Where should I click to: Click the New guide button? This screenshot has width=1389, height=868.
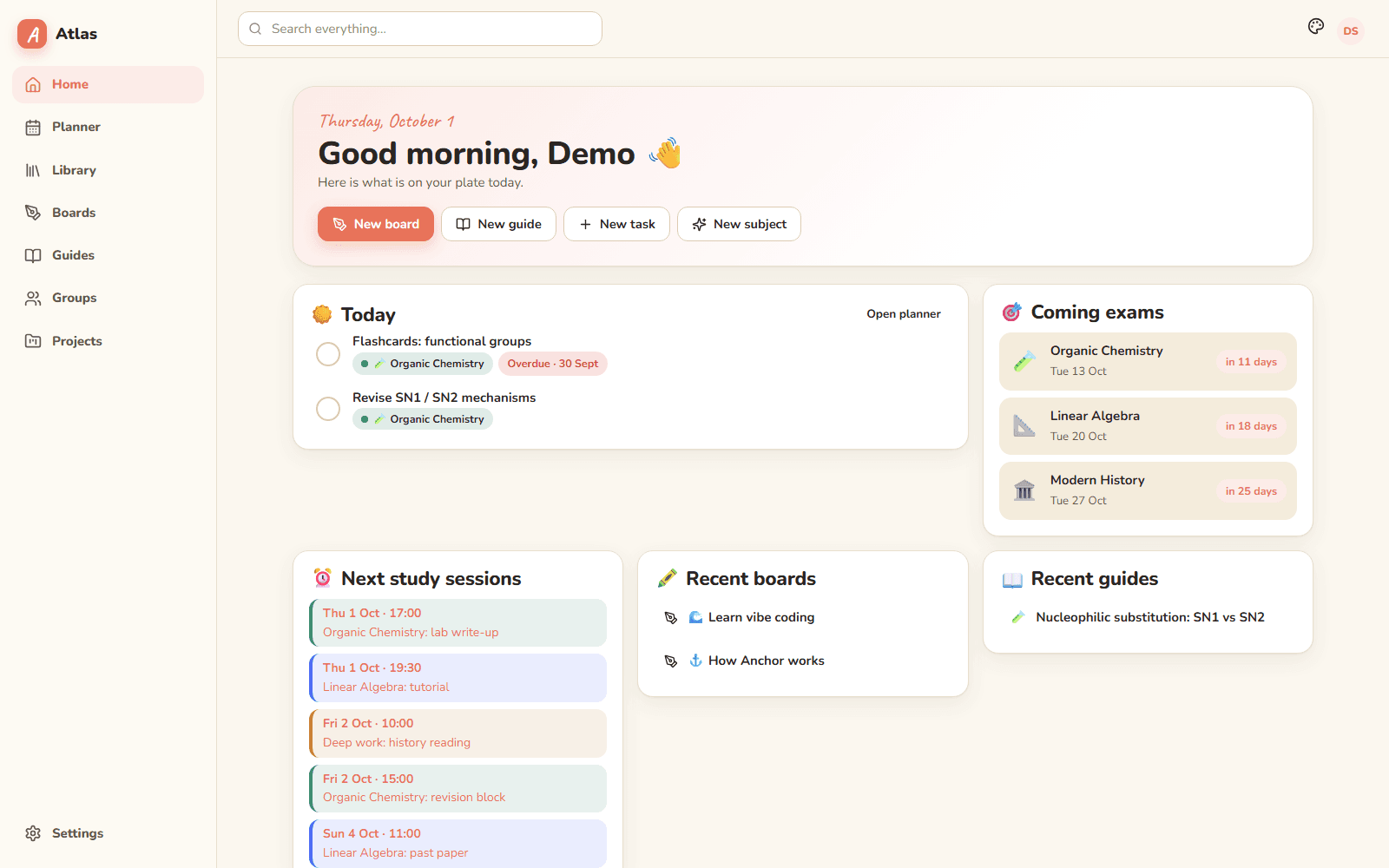pos(498,224)
